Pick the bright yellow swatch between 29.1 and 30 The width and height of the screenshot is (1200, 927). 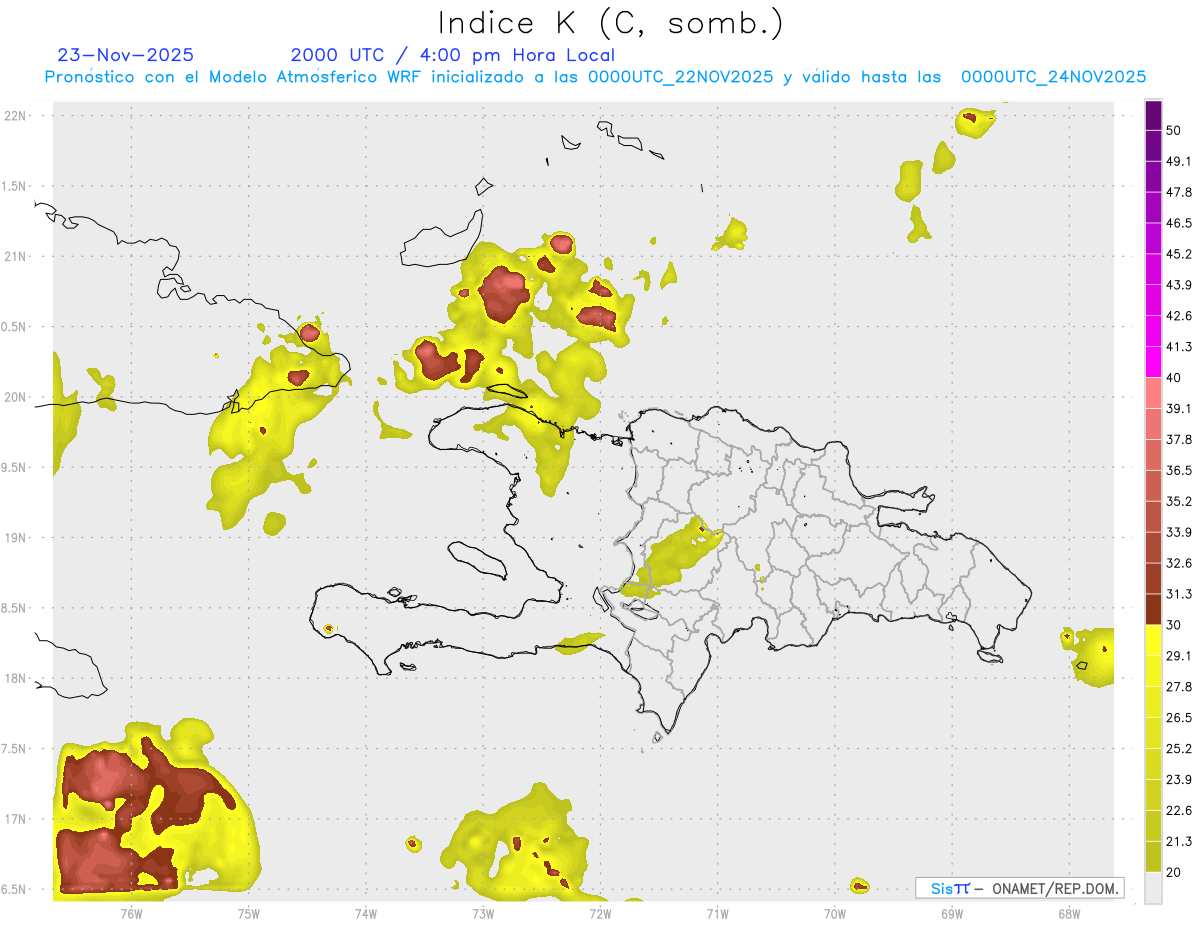coord(1153,640)
